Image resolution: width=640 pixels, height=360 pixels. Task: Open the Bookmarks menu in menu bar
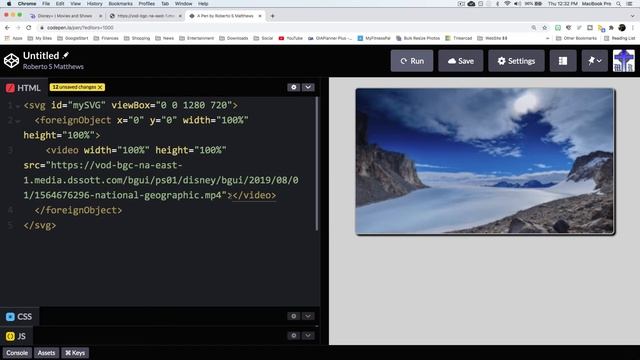[120, 4]
